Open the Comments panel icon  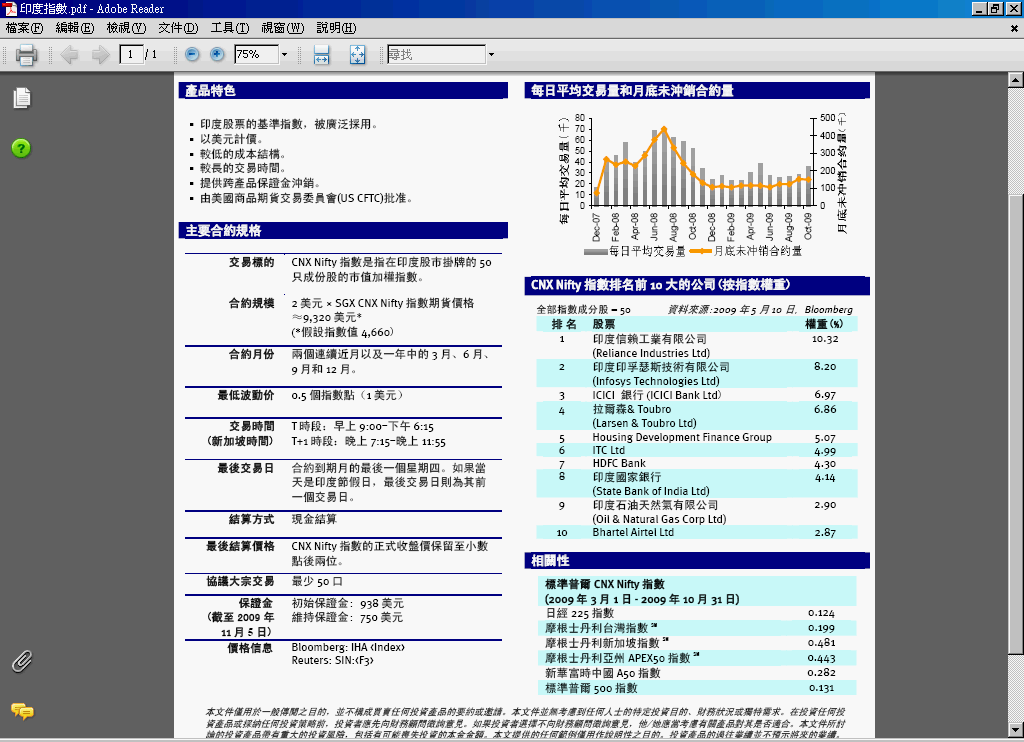click(22, 711)
